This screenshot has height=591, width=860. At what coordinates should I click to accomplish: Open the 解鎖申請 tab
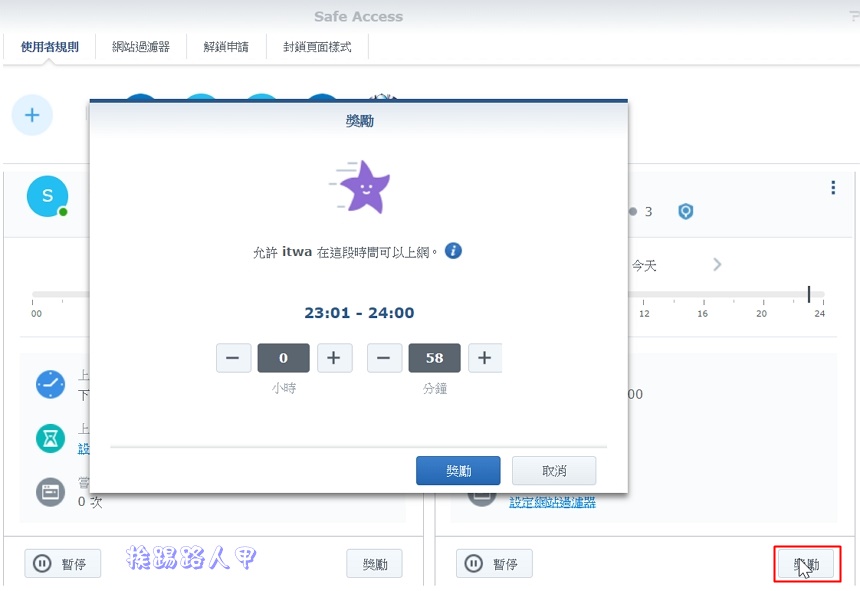[226, 47]
